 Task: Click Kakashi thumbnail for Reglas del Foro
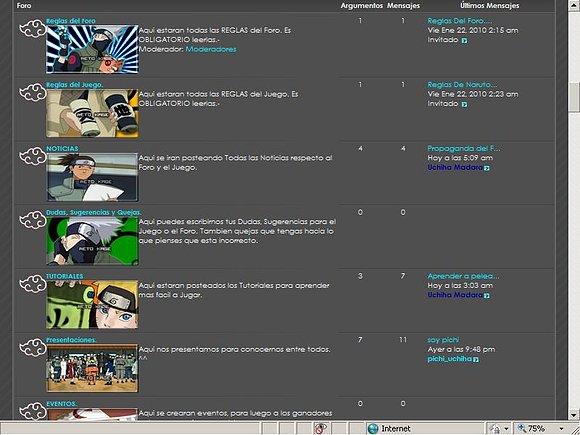(x=92, y=49)
